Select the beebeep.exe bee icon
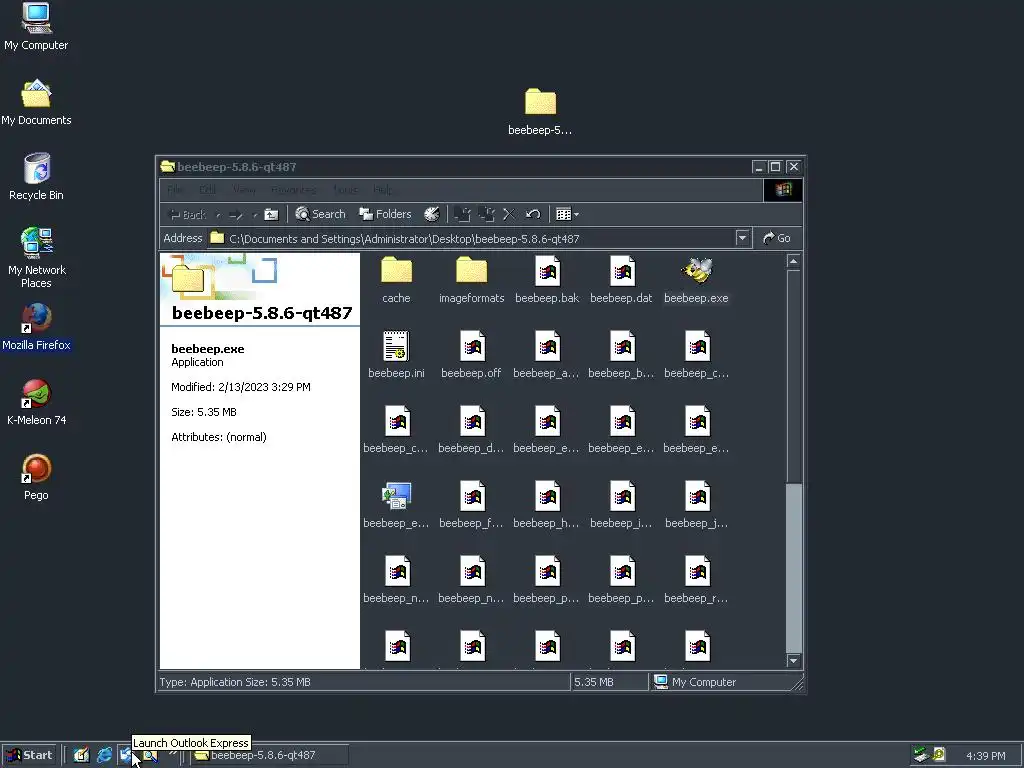This screenshot has height=768, width=1024. coord(696,271)
